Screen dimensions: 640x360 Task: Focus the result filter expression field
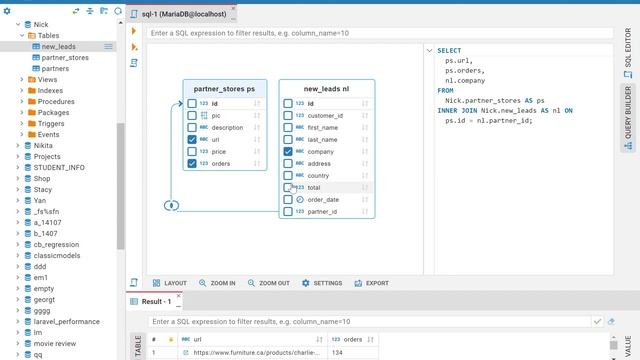click(x=369, y=322)
